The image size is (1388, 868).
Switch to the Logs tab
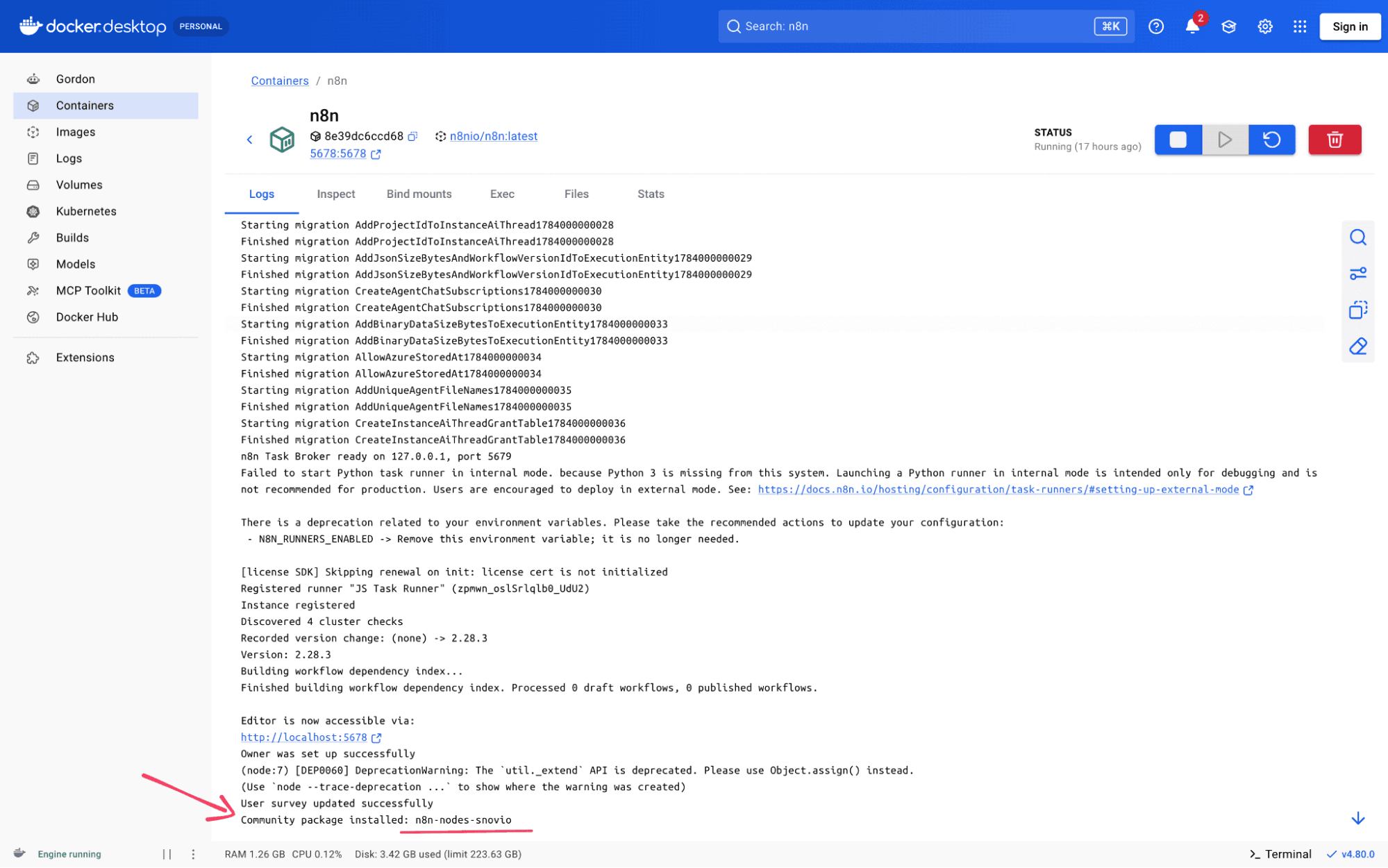click(x=262, y=194)
